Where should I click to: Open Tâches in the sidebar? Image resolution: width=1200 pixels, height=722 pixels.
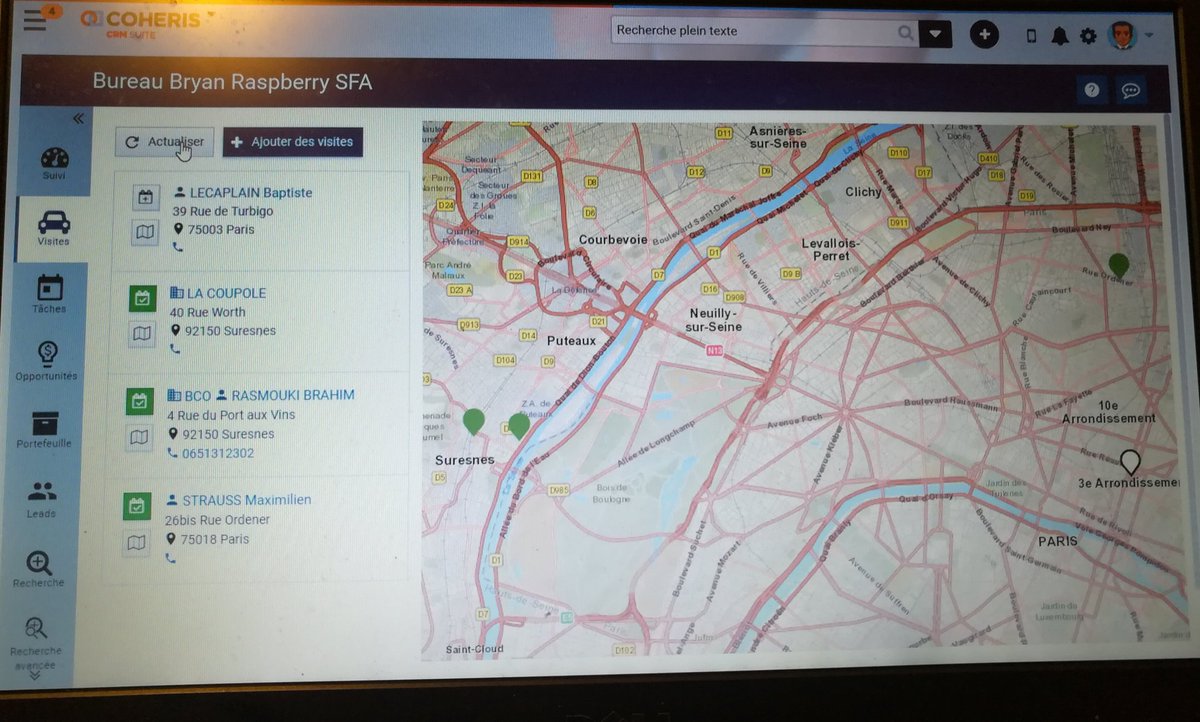pos(50,294)
